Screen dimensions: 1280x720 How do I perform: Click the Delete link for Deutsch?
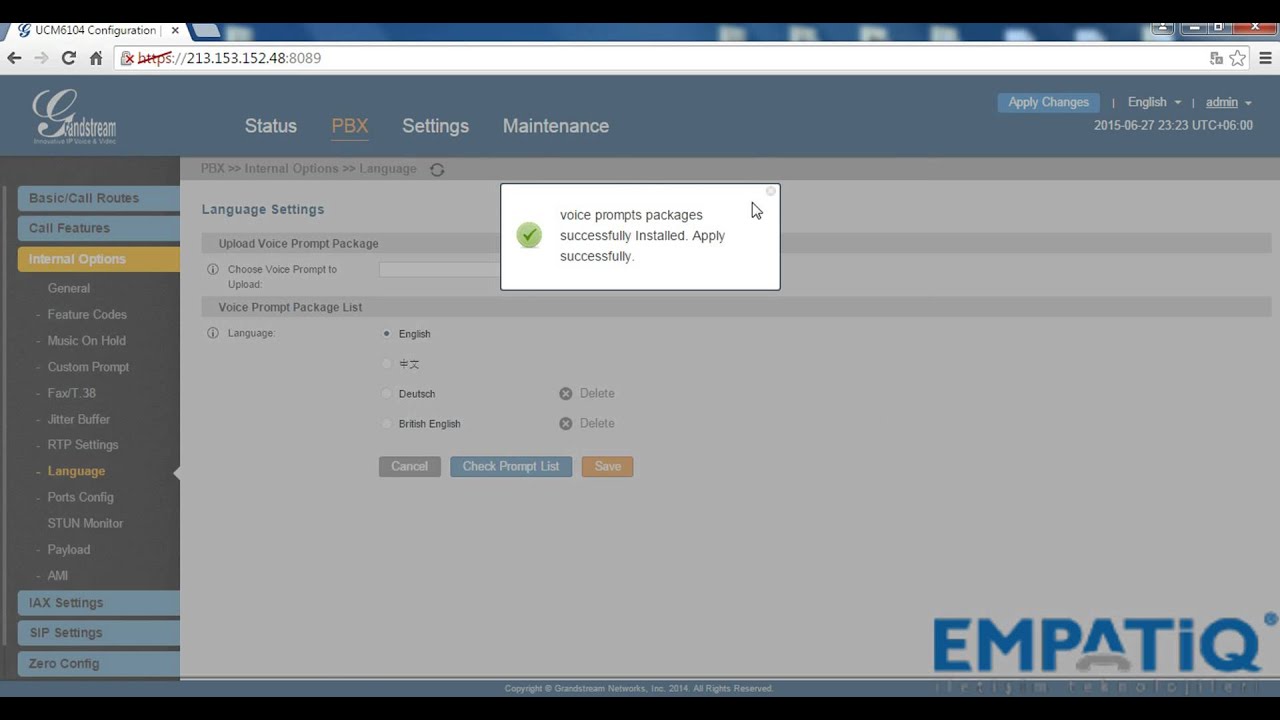click(x=597, y=394)
